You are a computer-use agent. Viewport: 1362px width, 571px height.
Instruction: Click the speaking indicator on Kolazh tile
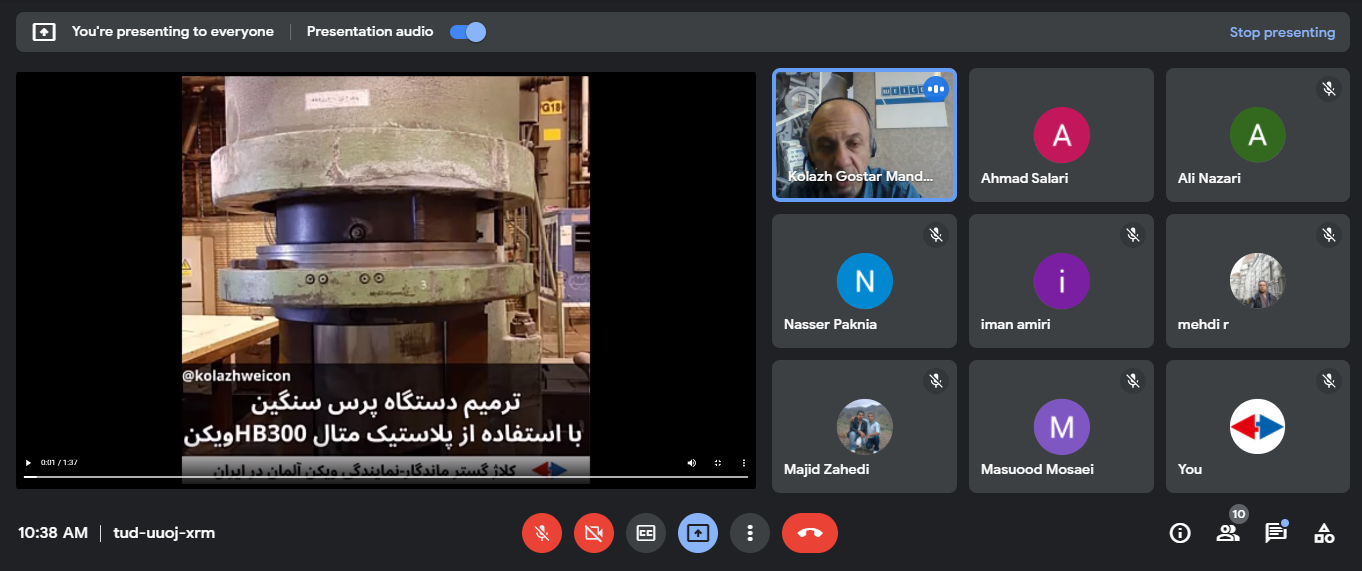[x=936, y=89]
